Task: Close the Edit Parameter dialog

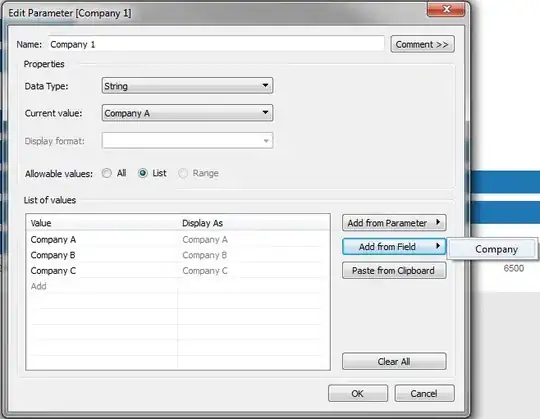Action: 446,9
